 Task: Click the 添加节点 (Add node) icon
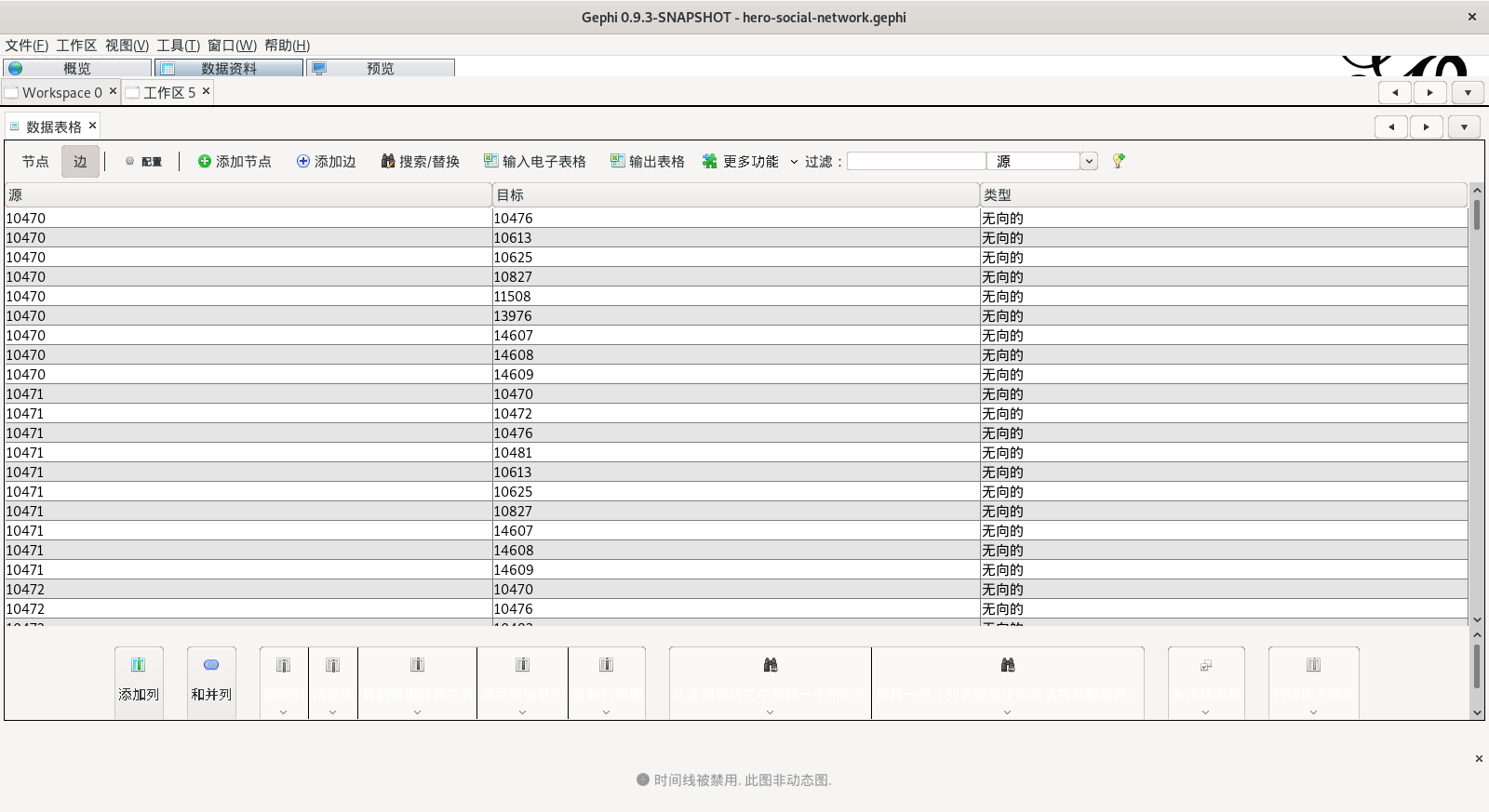[x=205, y=162]
